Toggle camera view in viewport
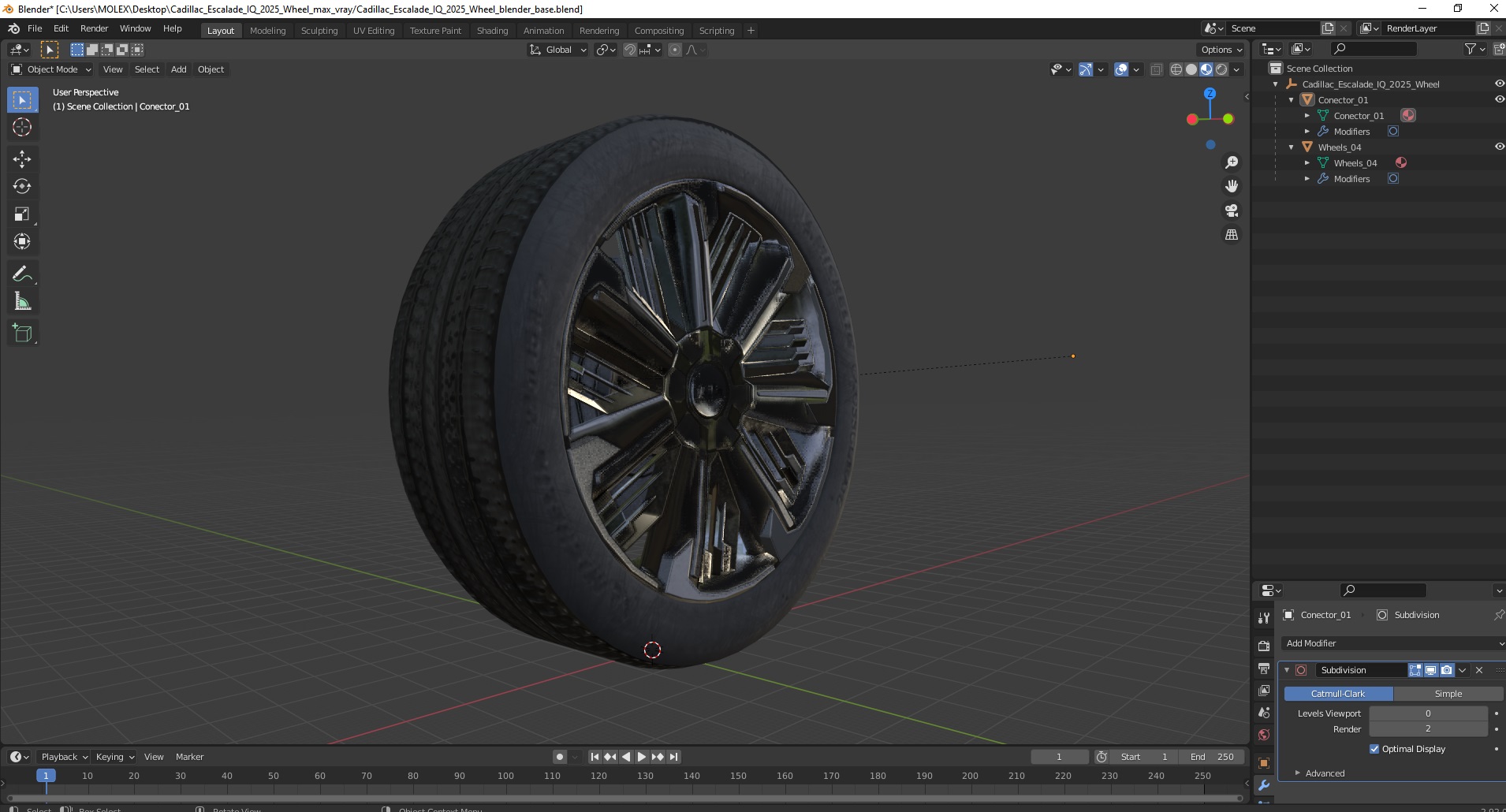The height and width of the screenshot is (812, 1506). (1232, 210)
